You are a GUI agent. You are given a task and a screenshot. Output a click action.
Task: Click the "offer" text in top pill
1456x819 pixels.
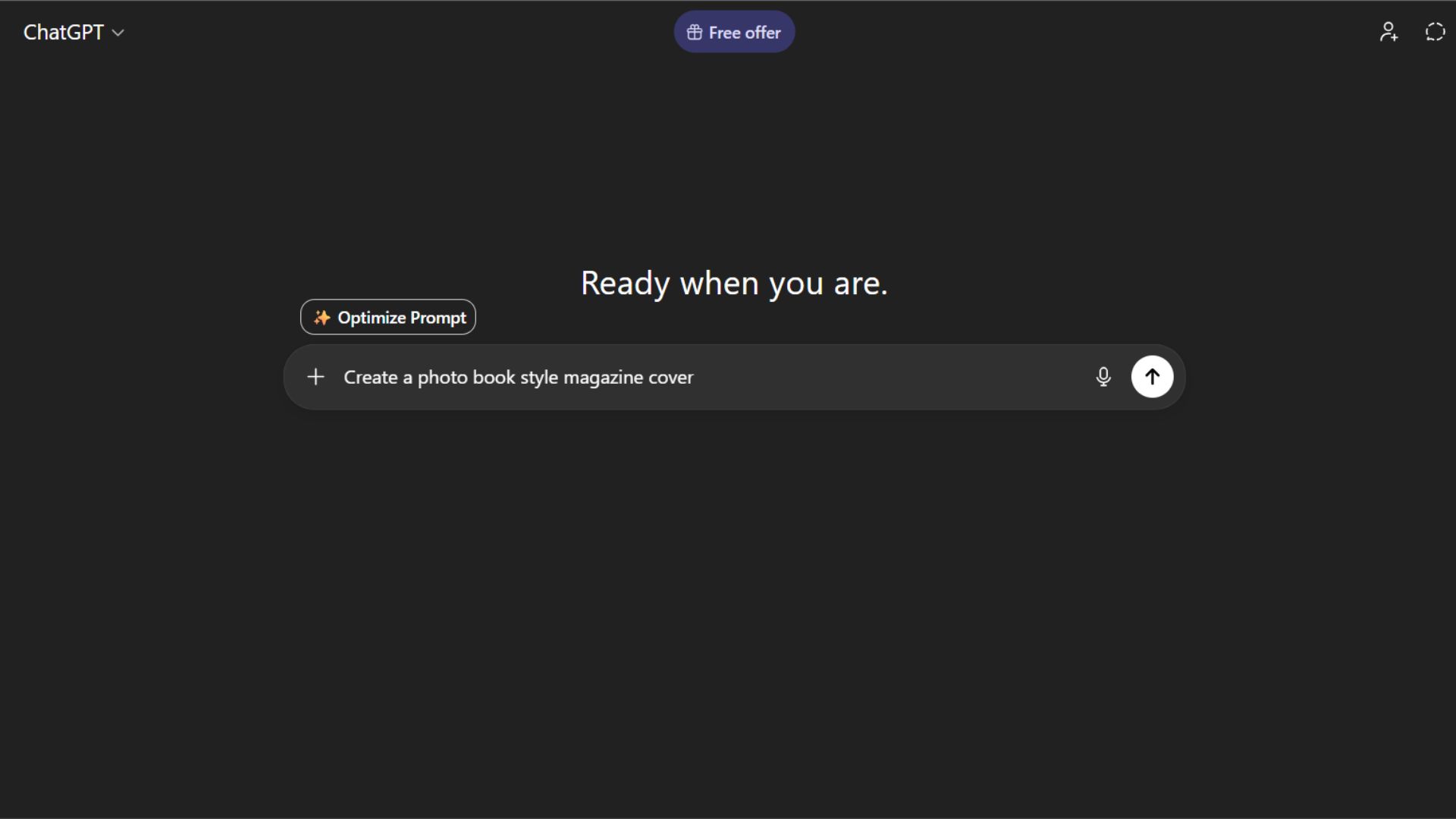click(763, 33)
